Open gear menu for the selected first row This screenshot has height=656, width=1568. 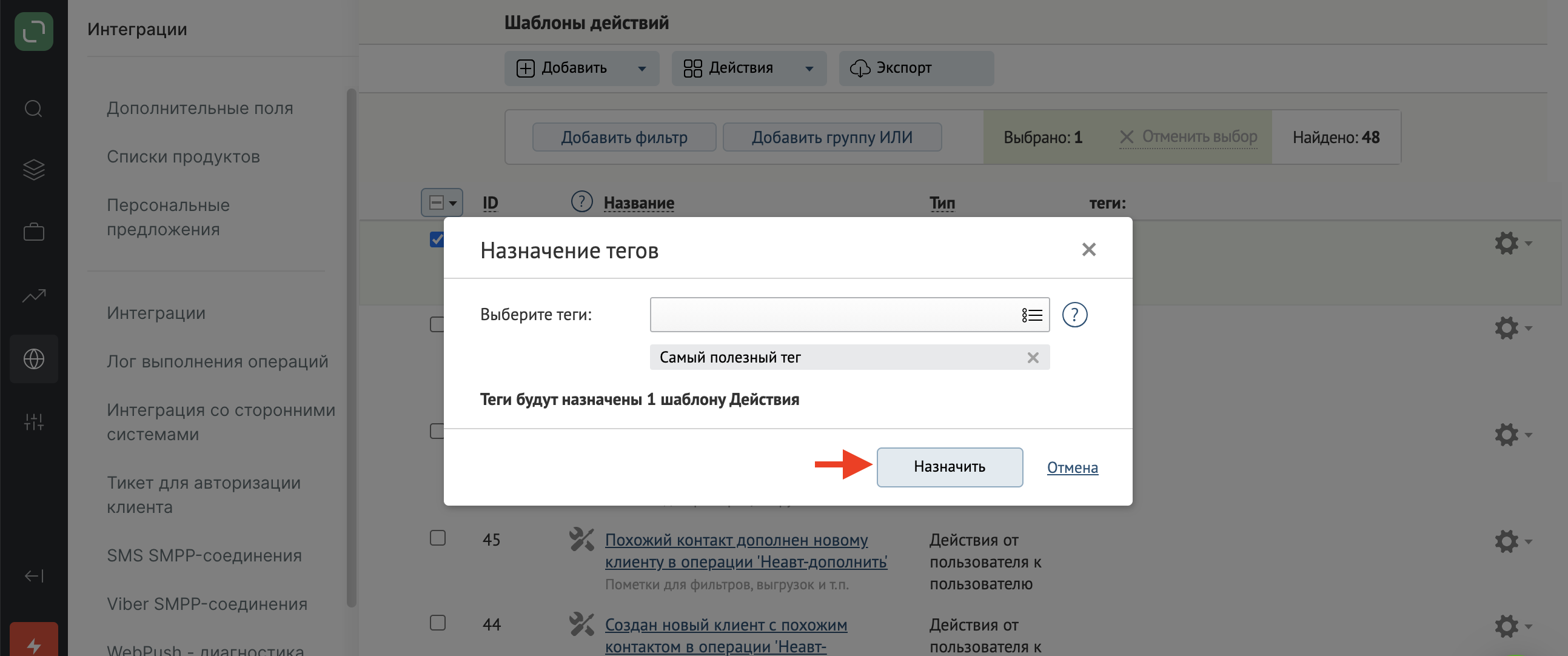tap(1513, 243)
